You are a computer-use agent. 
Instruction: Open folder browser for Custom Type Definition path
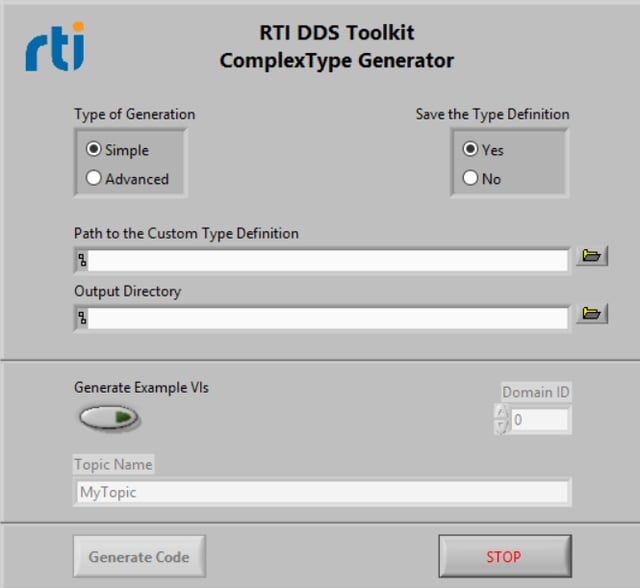point(592,256)
